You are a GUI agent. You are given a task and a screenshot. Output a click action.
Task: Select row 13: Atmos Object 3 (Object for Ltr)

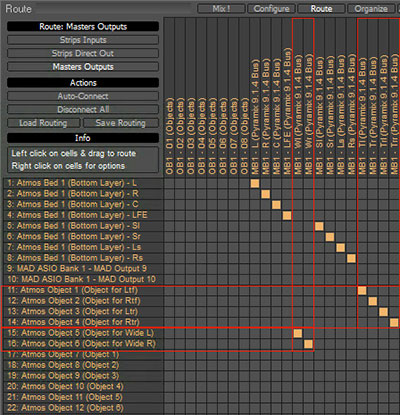point(84,311)
